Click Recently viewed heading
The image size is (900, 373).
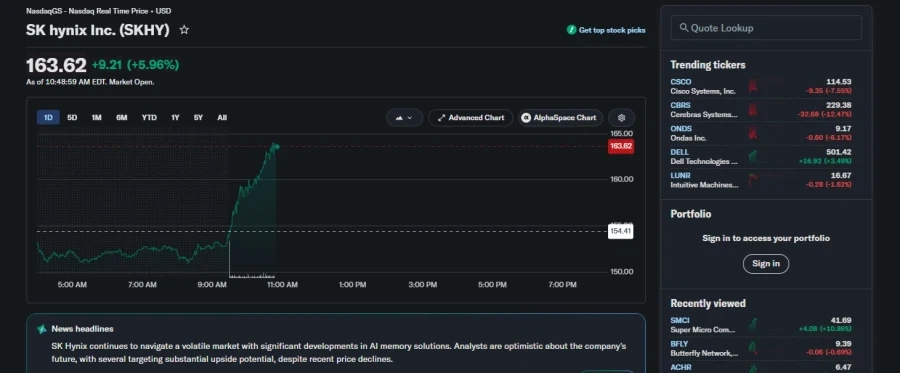(708, 304)
